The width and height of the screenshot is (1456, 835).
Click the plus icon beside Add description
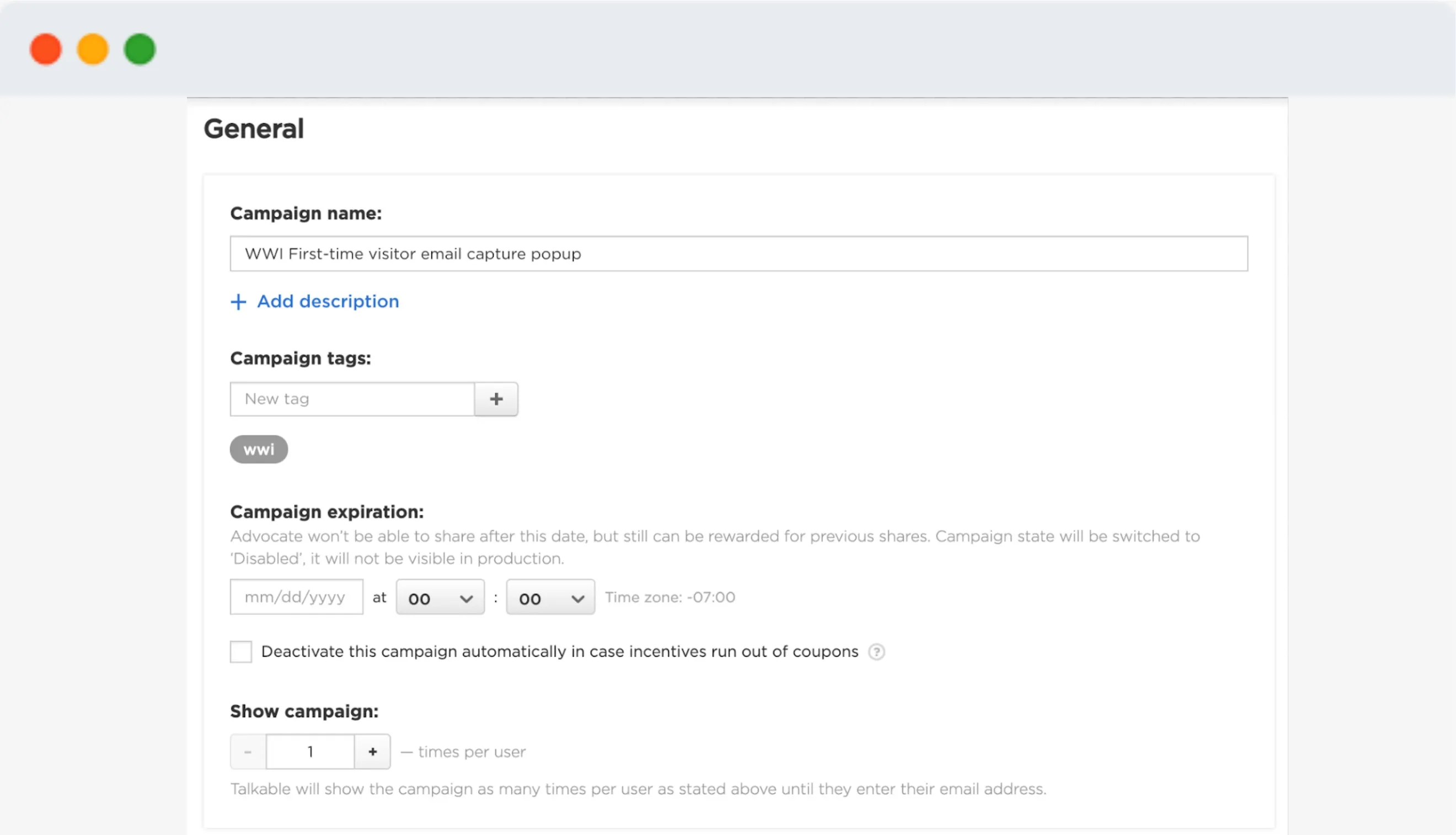point(238,302)
